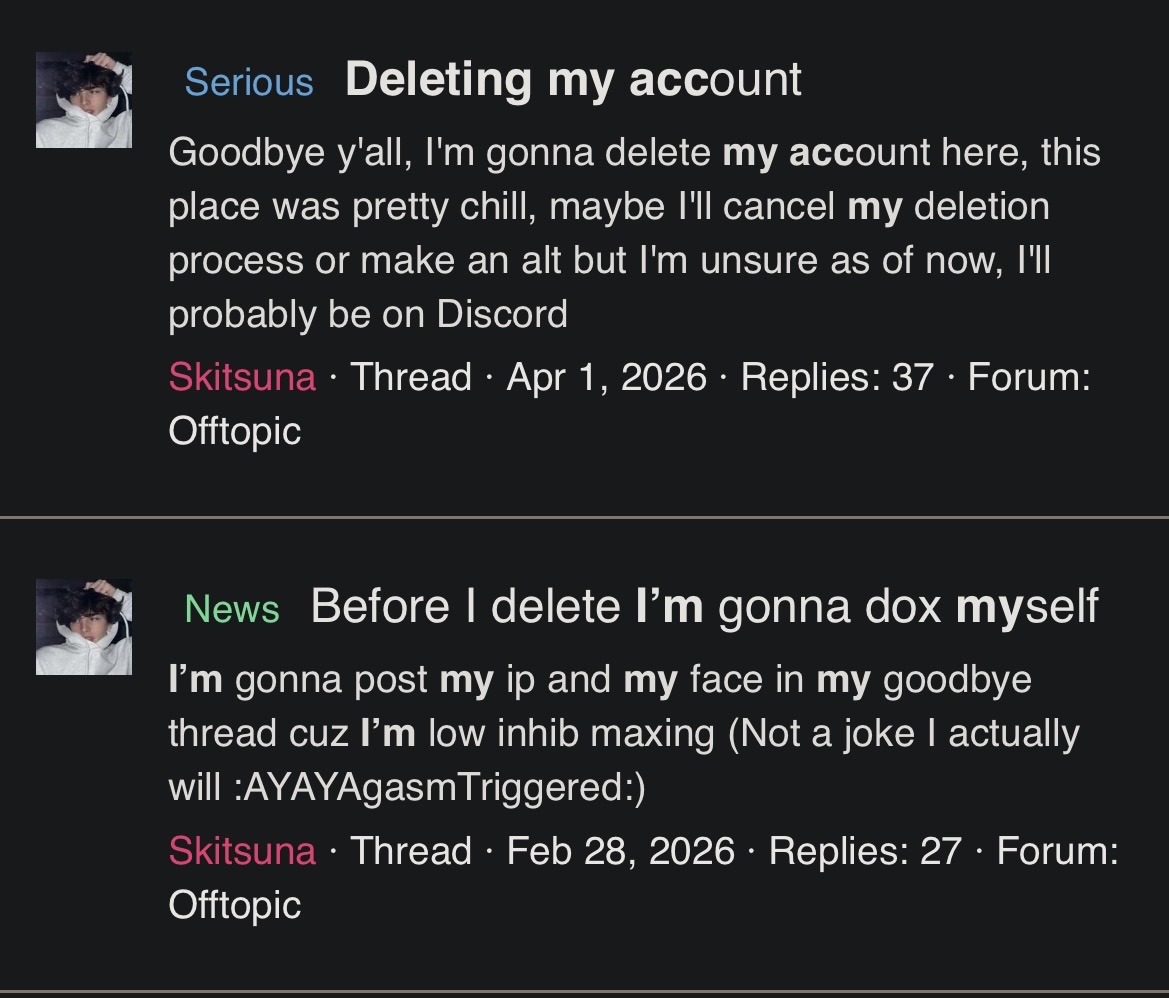Screen dimensions: 1169x998
Task: Open Skitsuna's profile under the News thread
Action: (x=242, y=851)
